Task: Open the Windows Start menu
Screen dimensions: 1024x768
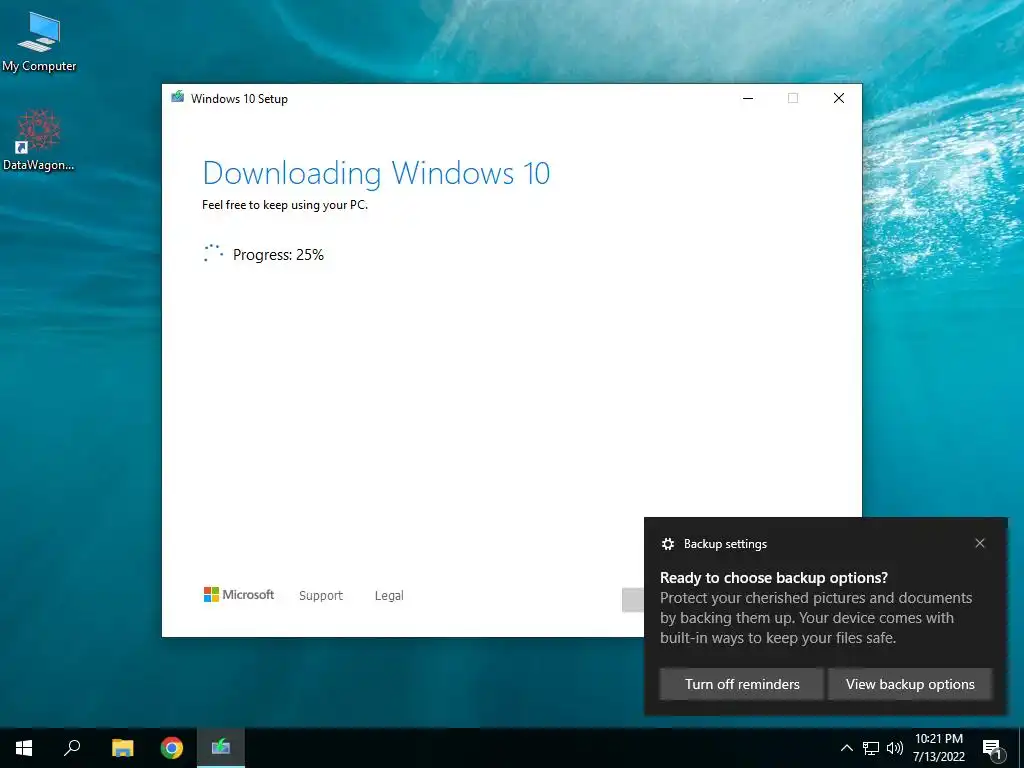Action: (24, 748)
